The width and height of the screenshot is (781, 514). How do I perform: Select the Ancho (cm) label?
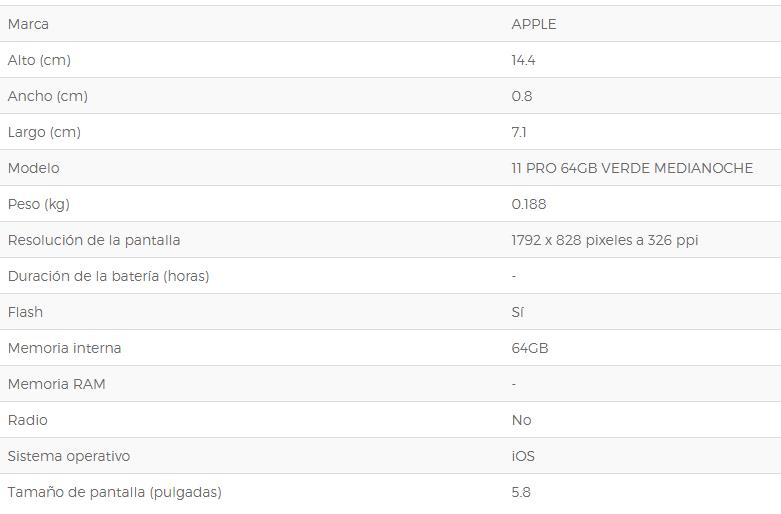(x=48, y=96)
